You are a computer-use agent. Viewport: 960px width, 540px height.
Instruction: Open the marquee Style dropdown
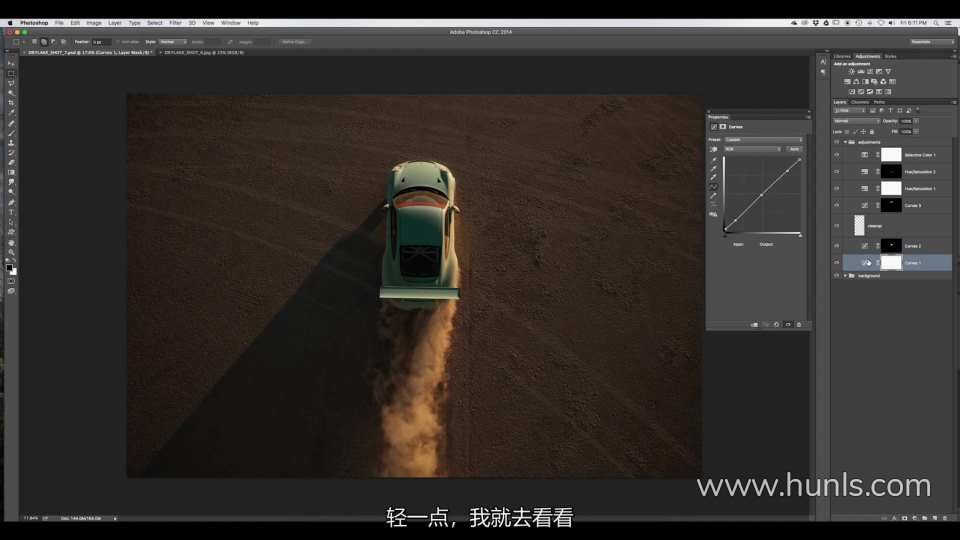pos(173,42)
